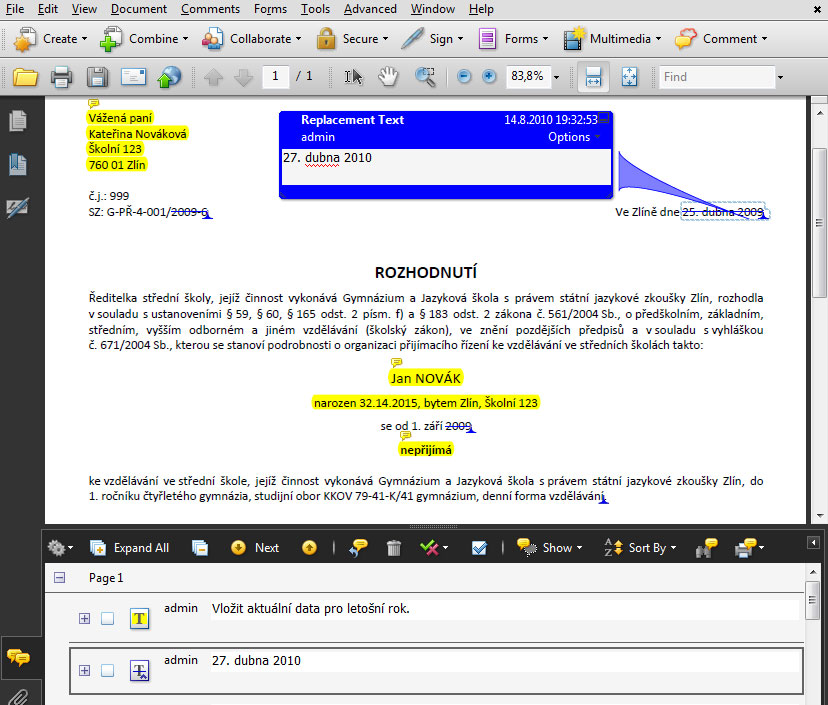Toggle checkmark icon in comments toolbar

[478, 548]
